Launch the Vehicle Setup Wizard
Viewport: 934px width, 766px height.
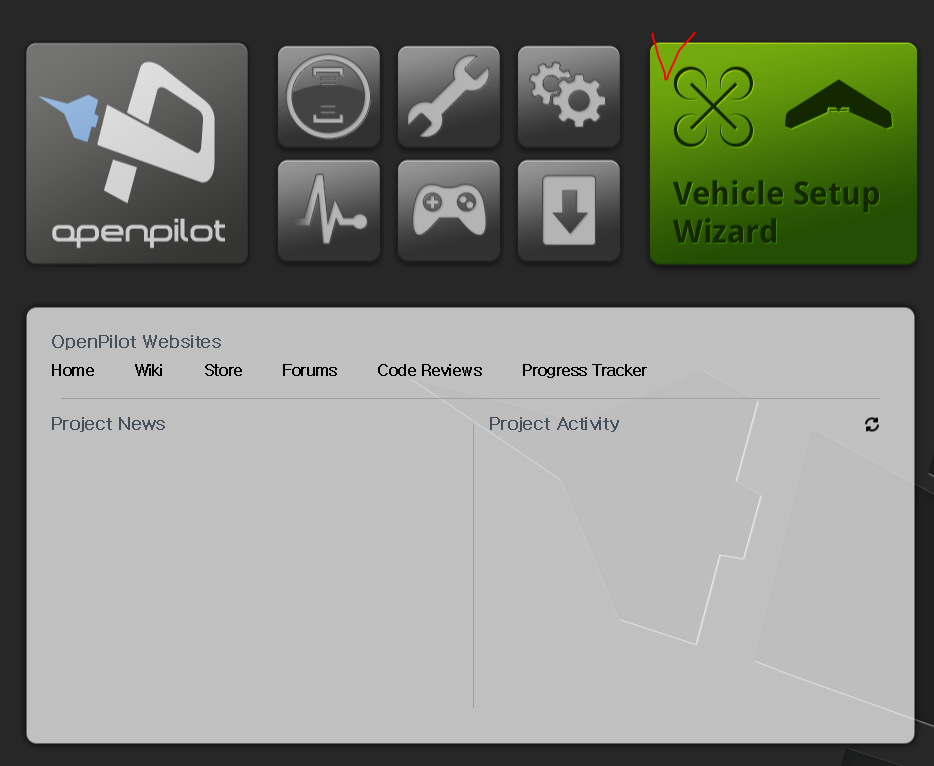[783, 153]
